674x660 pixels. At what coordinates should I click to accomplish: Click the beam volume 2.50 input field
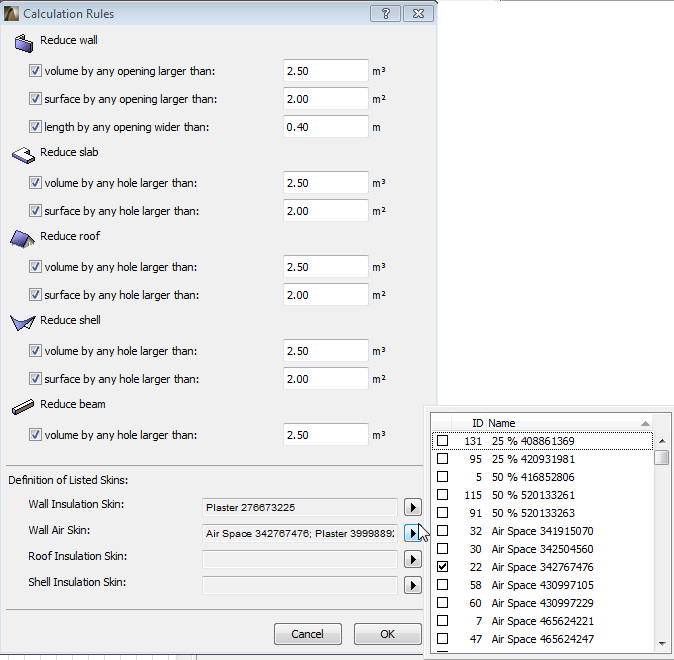tap(326, 435)
